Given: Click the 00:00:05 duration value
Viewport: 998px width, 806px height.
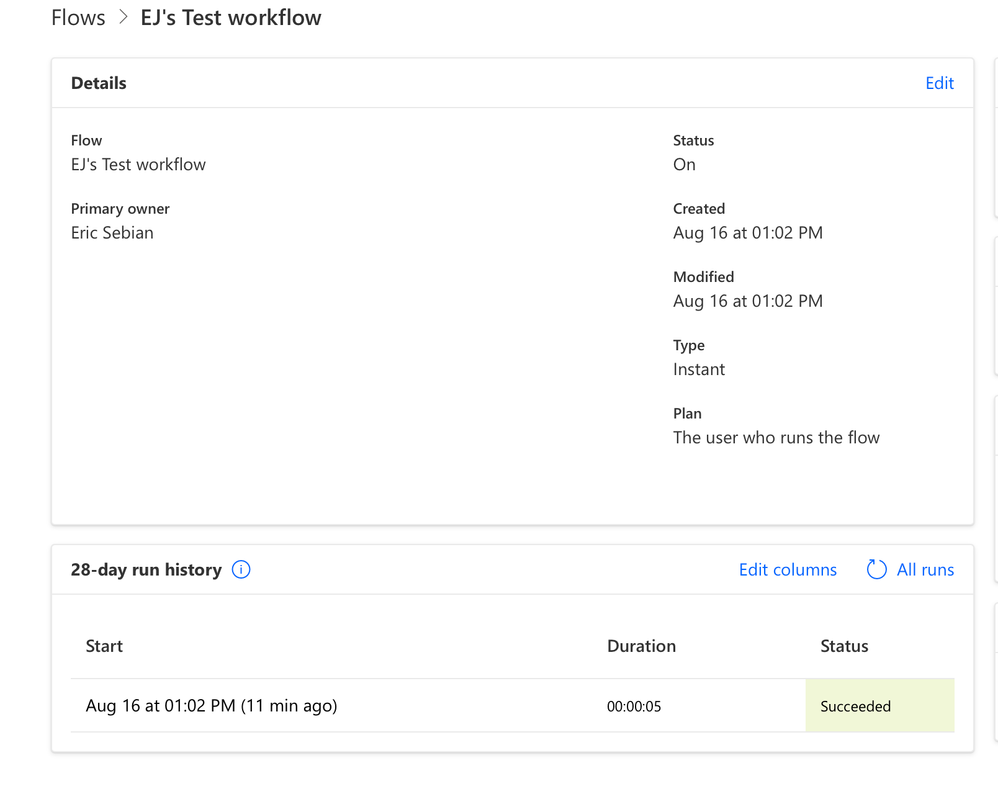Looking at the screenshot, I should click(634, 706).
